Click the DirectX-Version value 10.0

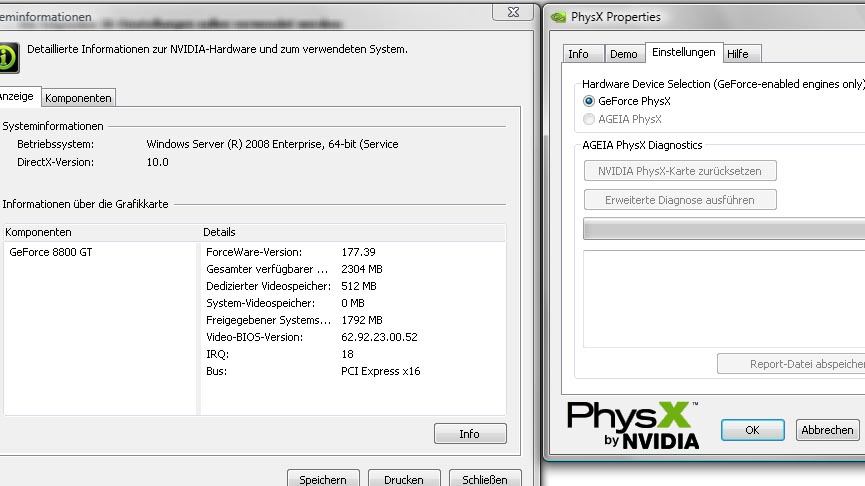point(157,162)
